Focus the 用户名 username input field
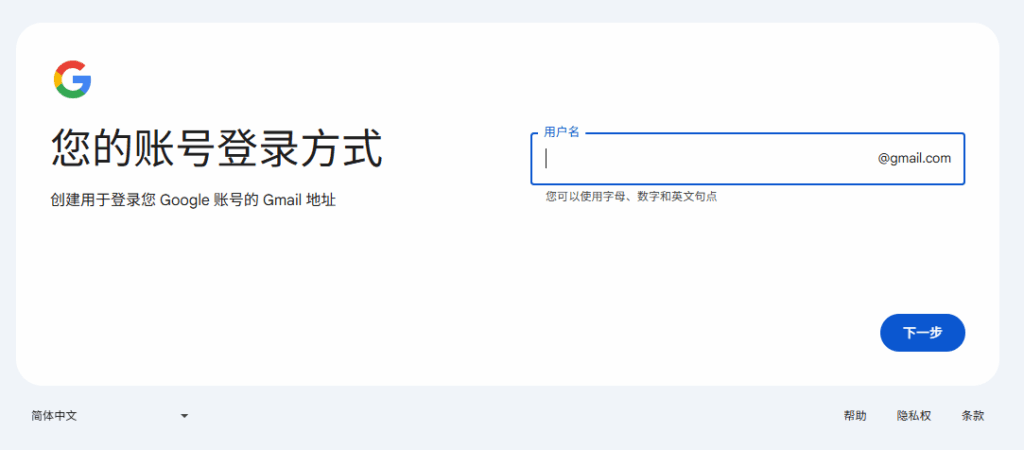 tap(748, 159)
